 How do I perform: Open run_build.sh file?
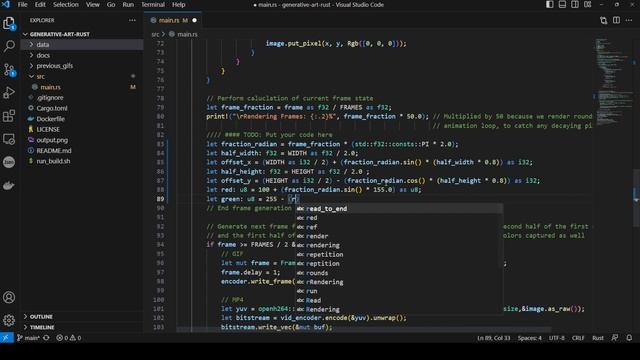53,161
